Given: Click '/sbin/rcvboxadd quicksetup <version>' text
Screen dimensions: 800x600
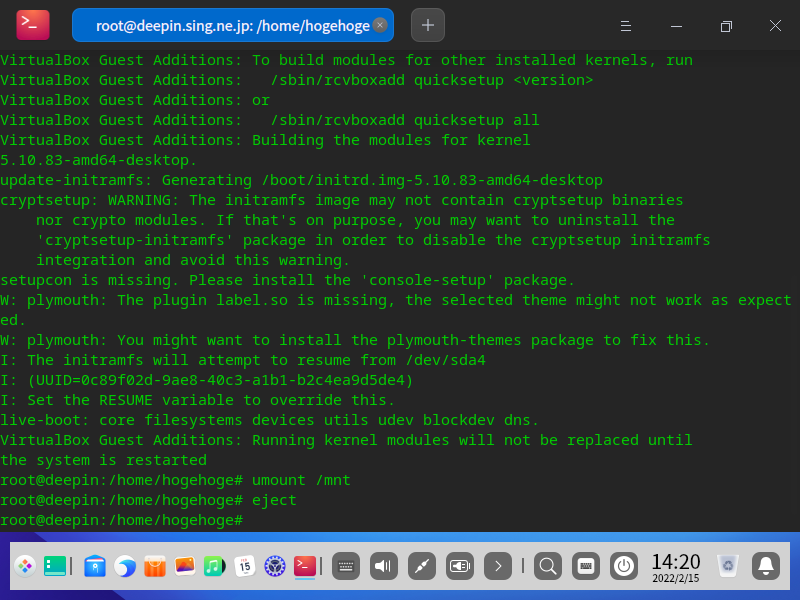Looking at the screenshot, I should pos(432,80).
